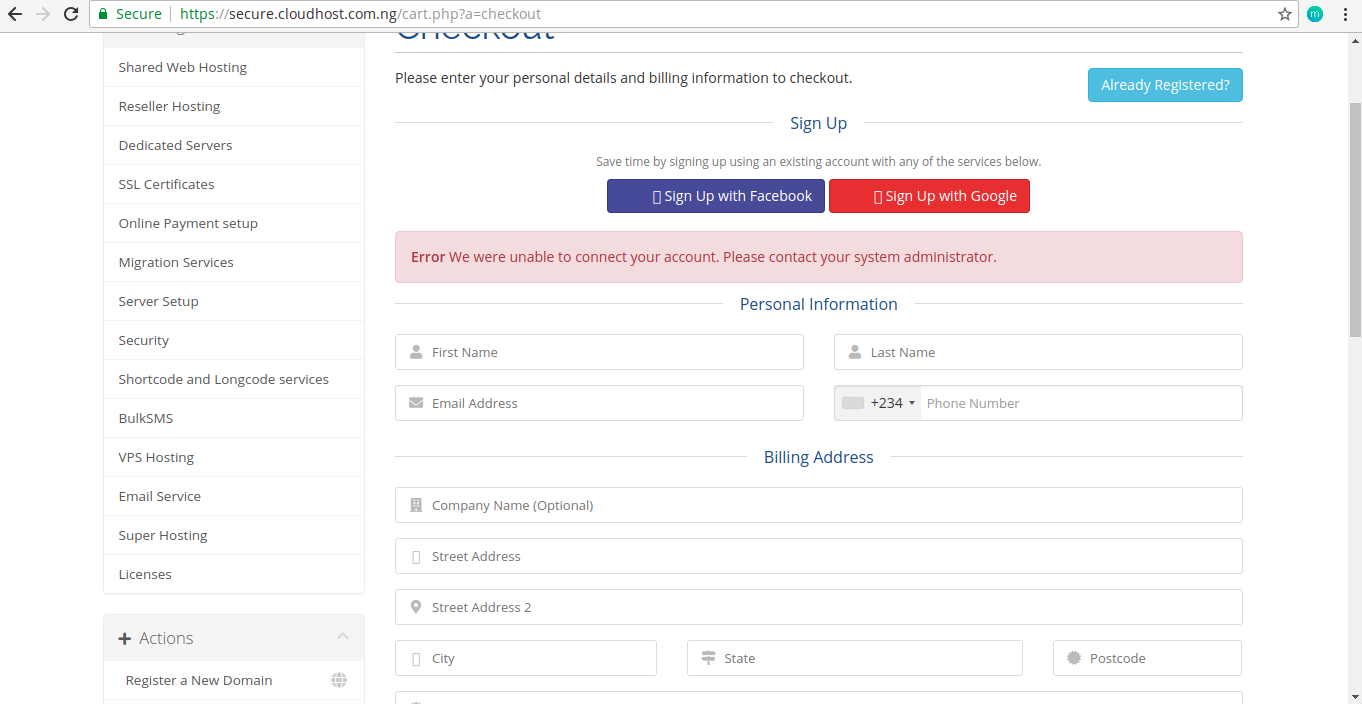Open the Server Setup category
1362x704 pixels.
click(234, 301)
